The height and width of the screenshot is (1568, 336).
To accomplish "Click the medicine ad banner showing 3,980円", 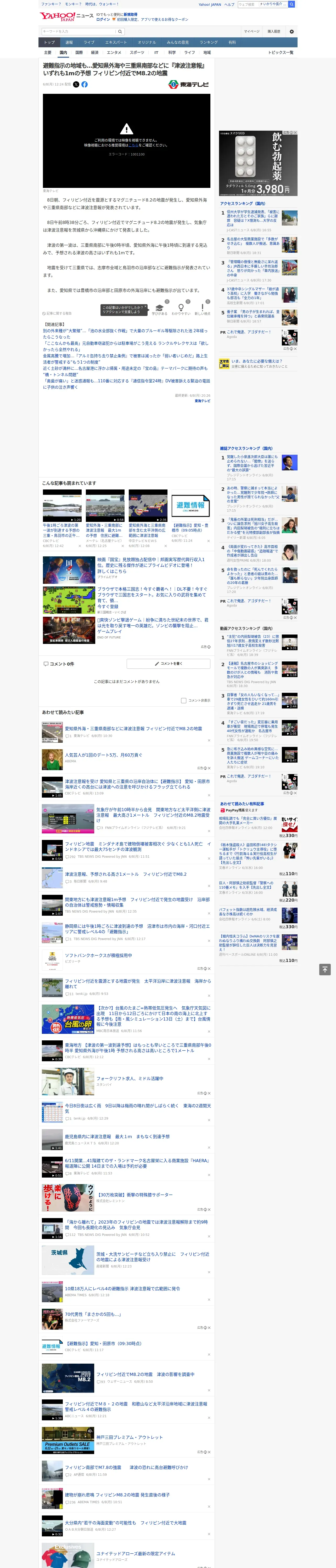I will pyautogui.click(x=259, y=163).
